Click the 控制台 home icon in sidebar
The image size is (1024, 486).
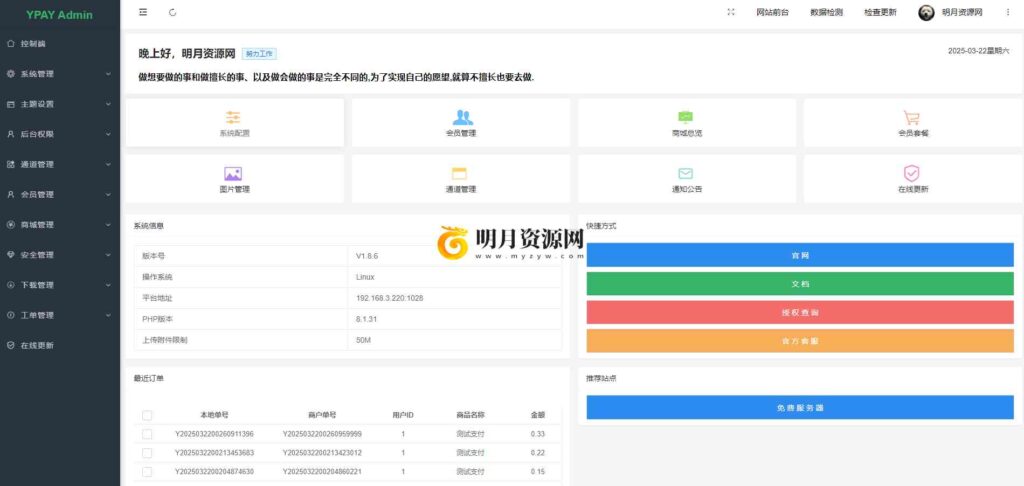pyautogui.click(x=10, y=44)
